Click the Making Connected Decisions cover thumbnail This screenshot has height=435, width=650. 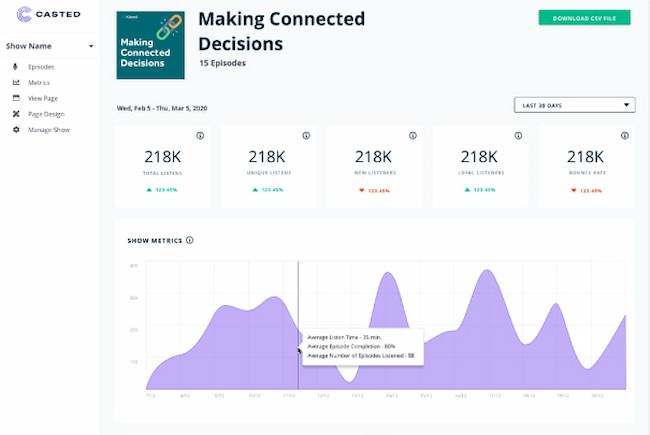[x=151, y=46]
